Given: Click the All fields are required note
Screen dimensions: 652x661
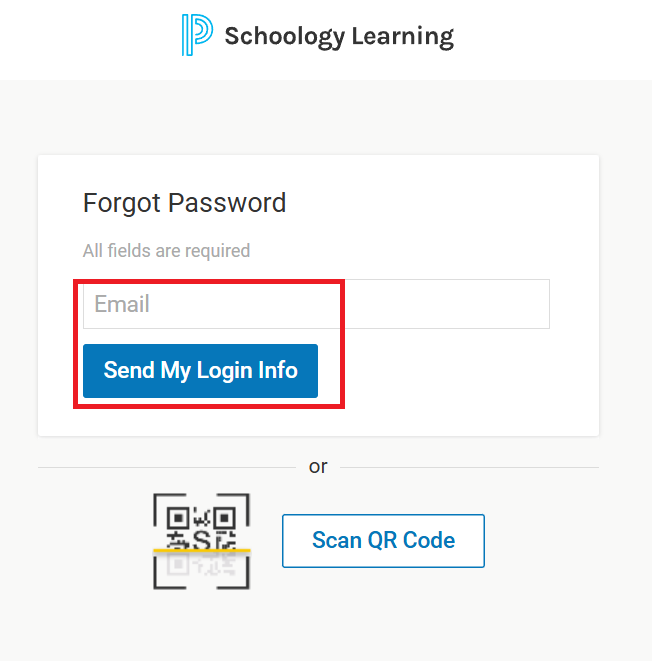Looking at the screenshot, I should (x=166, y=251).
